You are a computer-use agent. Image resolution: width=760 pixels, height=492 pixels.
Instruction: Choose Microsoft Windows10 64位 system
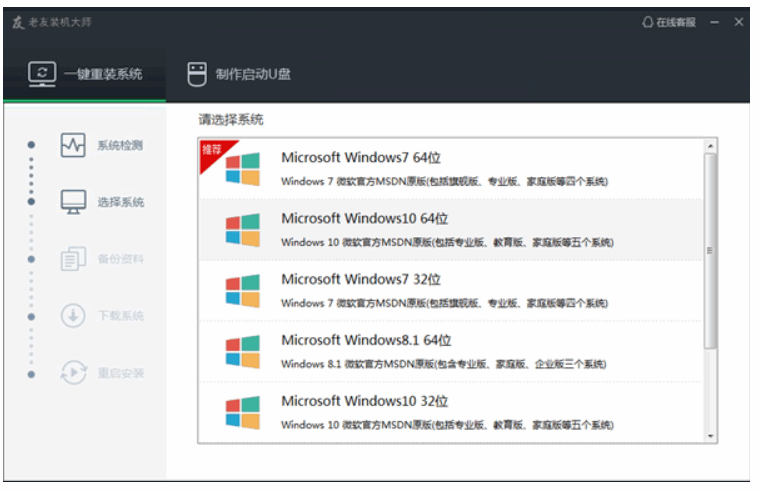pyautogui.click(x=451, y=230)
